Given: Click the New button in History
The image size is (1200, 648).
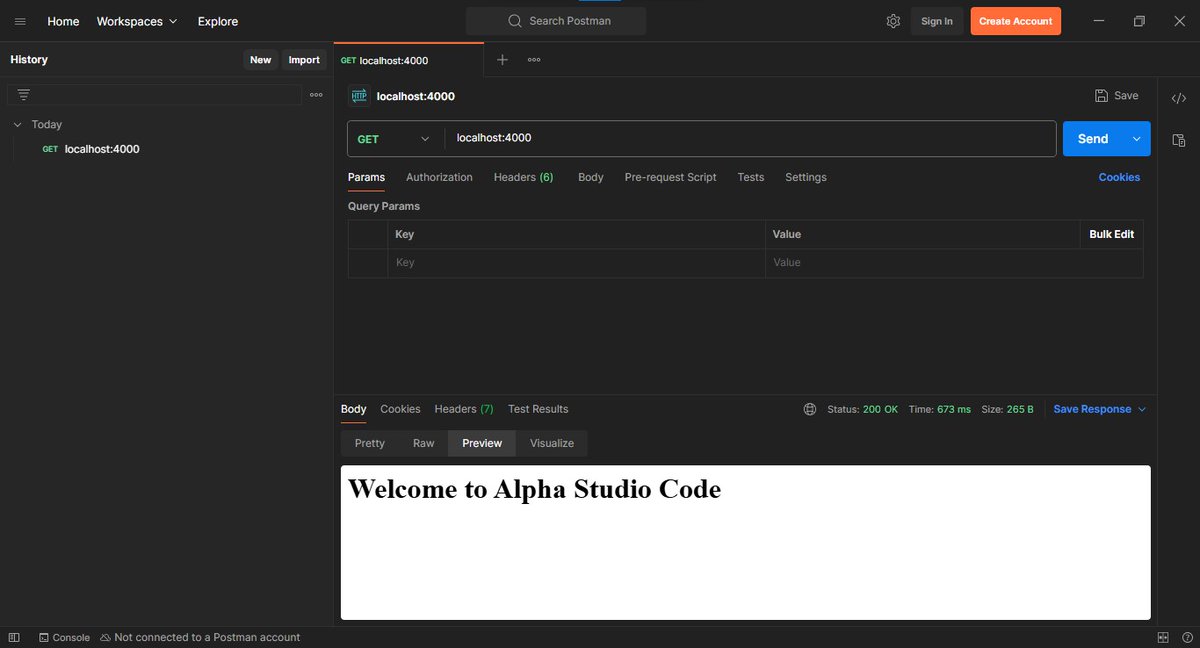Looking at the screenshot, I should click(x=261, y=60).
